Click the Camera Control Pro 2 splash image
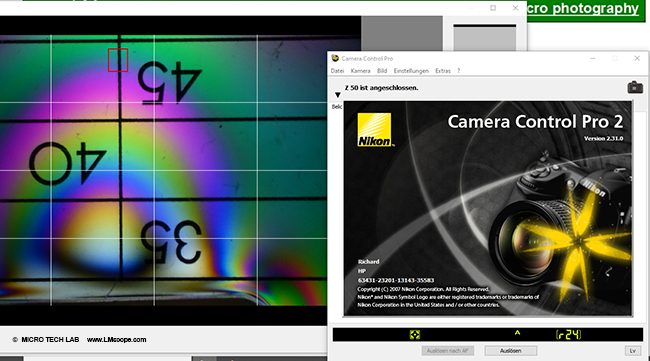The height and width of the screenshot is (361, 650). pyautogui.click(x=488, y=208)
